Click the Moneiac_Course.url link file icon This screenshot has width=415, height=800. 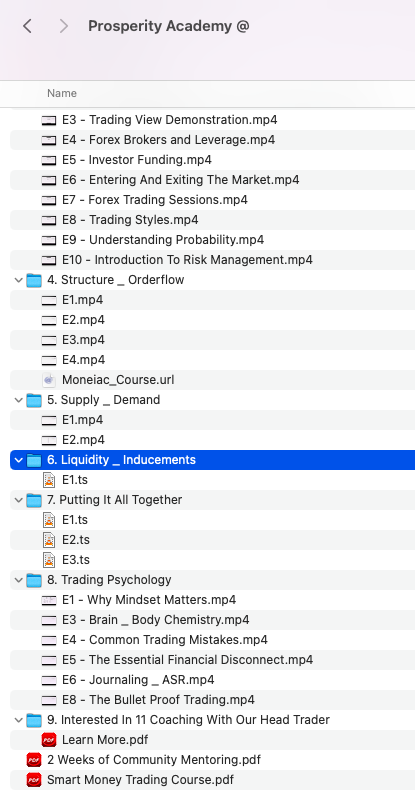[49, 380]
